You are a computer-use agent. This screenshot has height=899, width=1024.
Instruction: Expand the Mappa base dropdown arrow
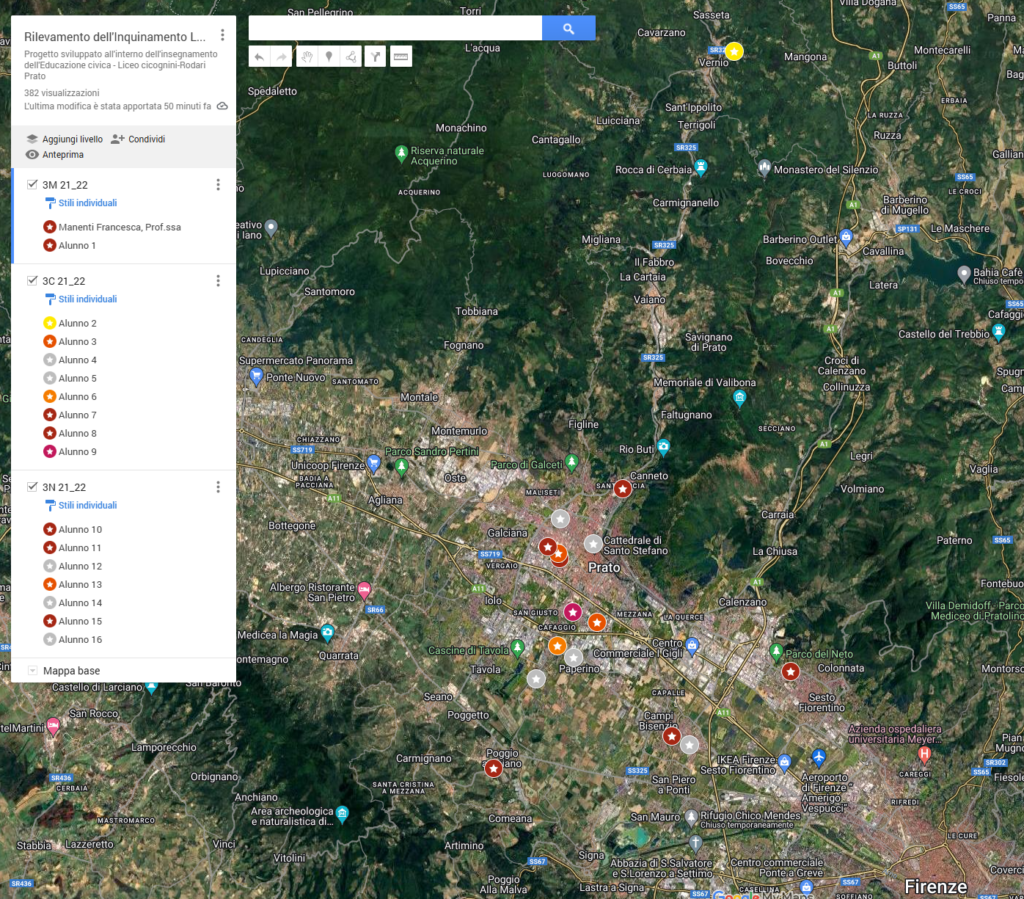tap(33, 671)
